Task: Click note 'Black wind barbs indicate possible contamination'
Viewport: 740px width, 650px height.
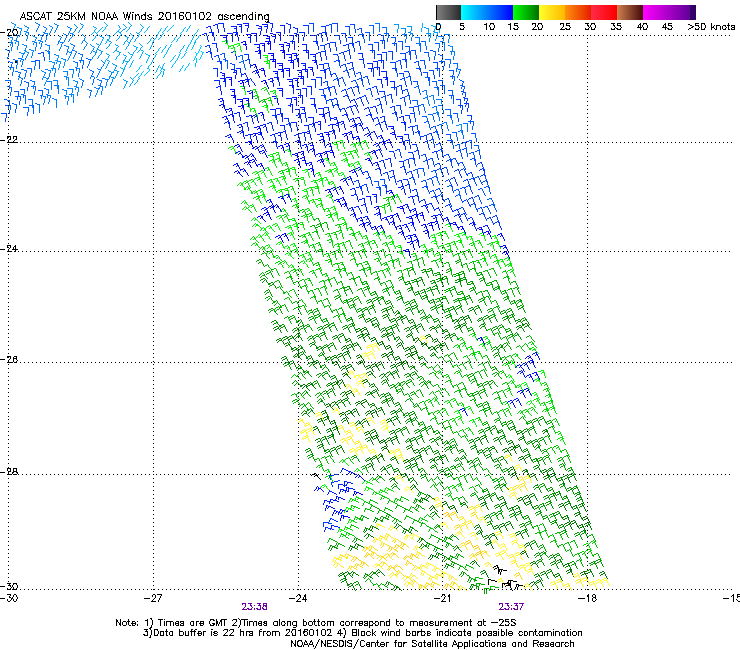Action: pyautogui.click(x=467, y=633)
